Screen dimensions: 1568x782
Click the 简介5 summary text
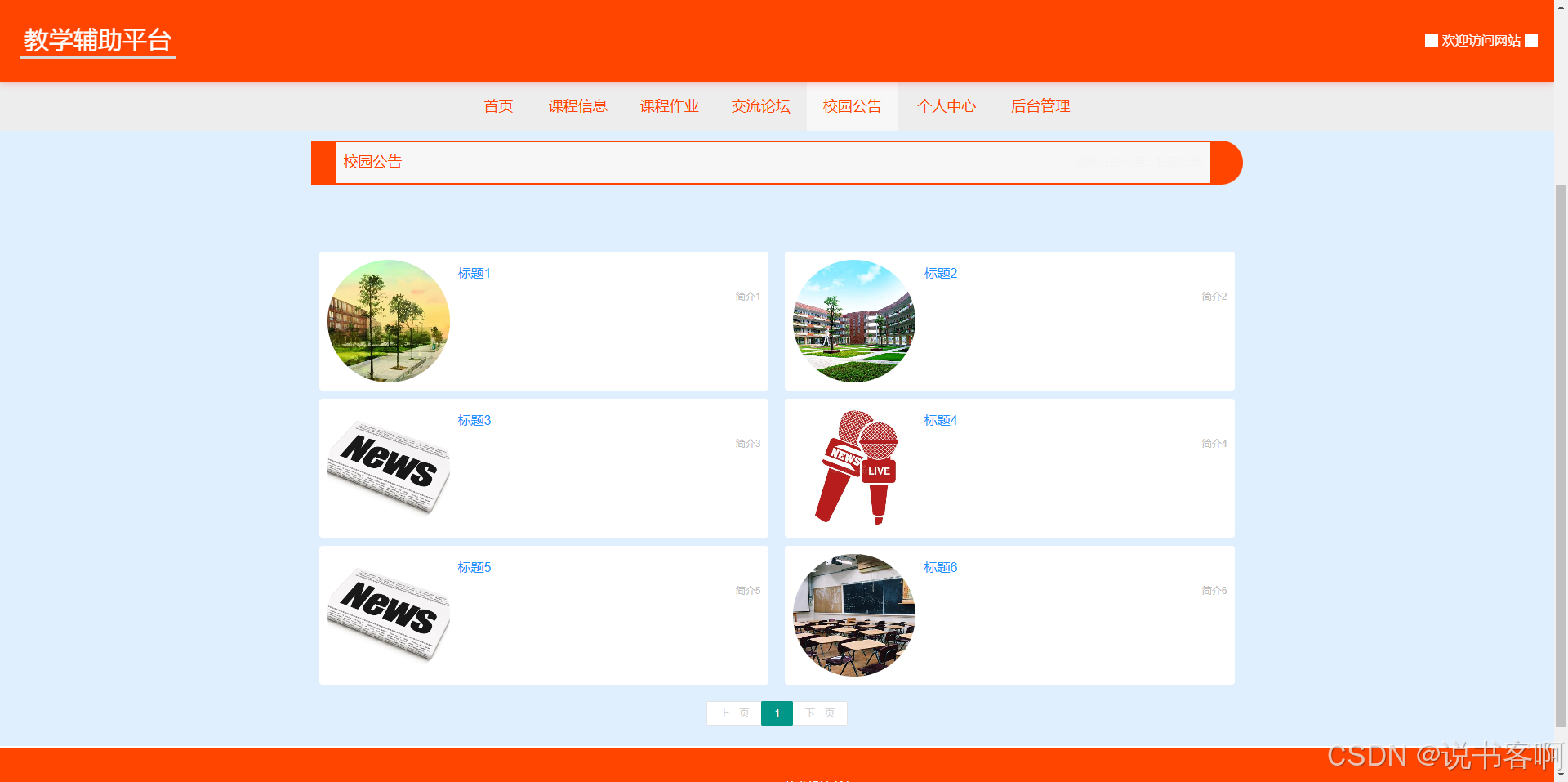[x=747, y=591]
